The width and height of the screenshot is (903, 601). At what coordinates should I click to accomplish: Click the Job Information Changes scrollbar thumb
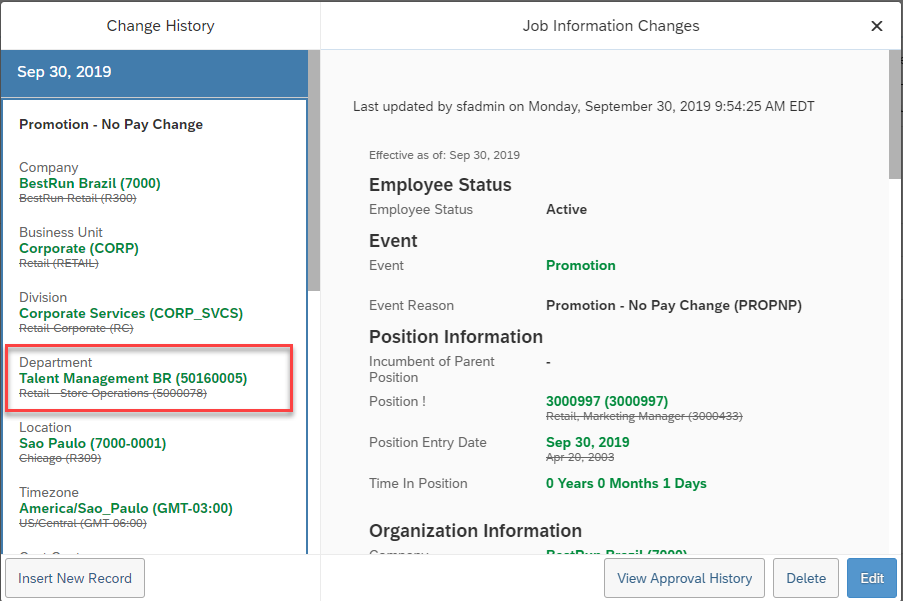point(895,115)
